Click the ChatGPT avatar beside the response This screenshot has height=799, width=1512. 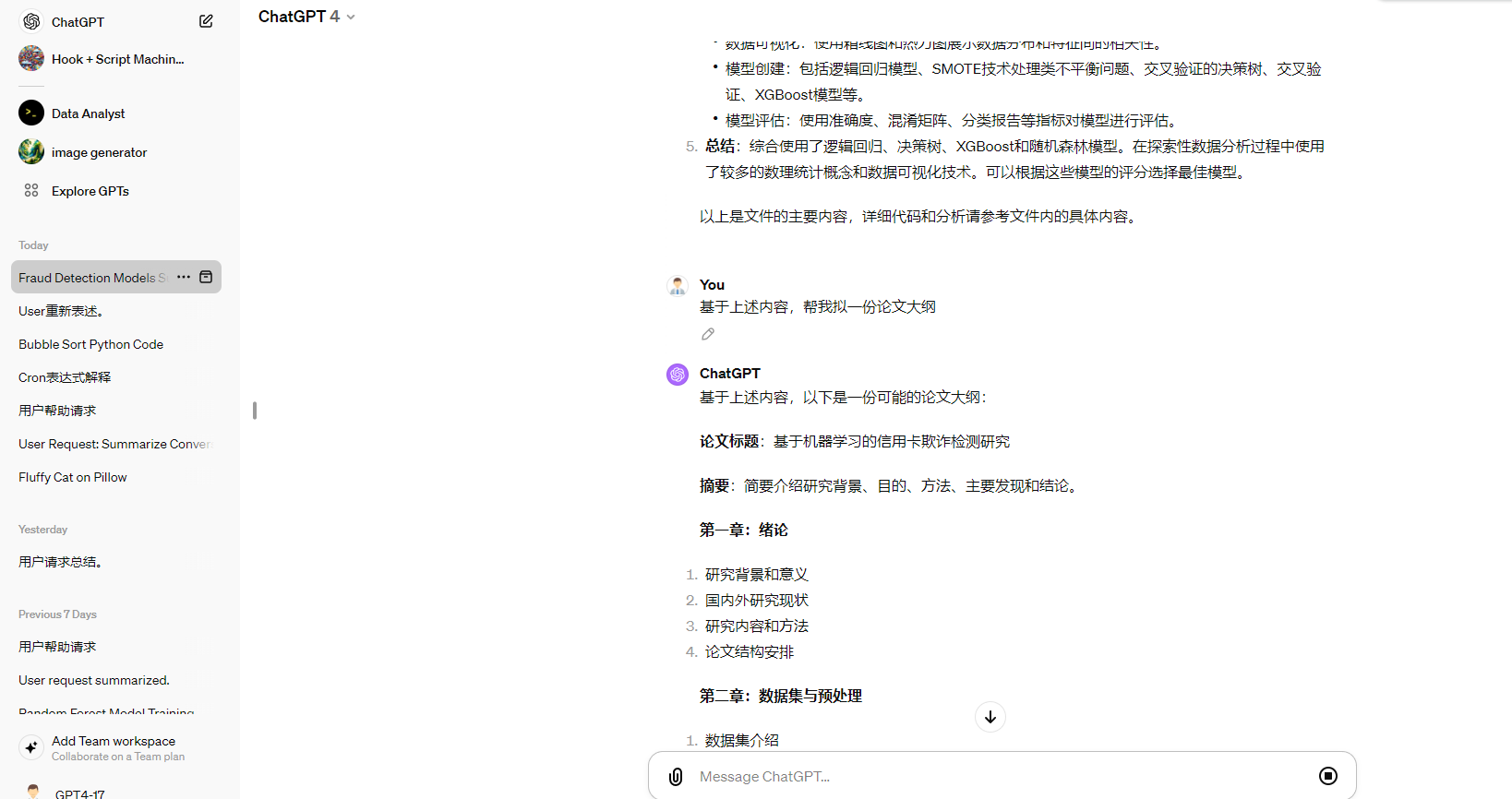(678, 375)
